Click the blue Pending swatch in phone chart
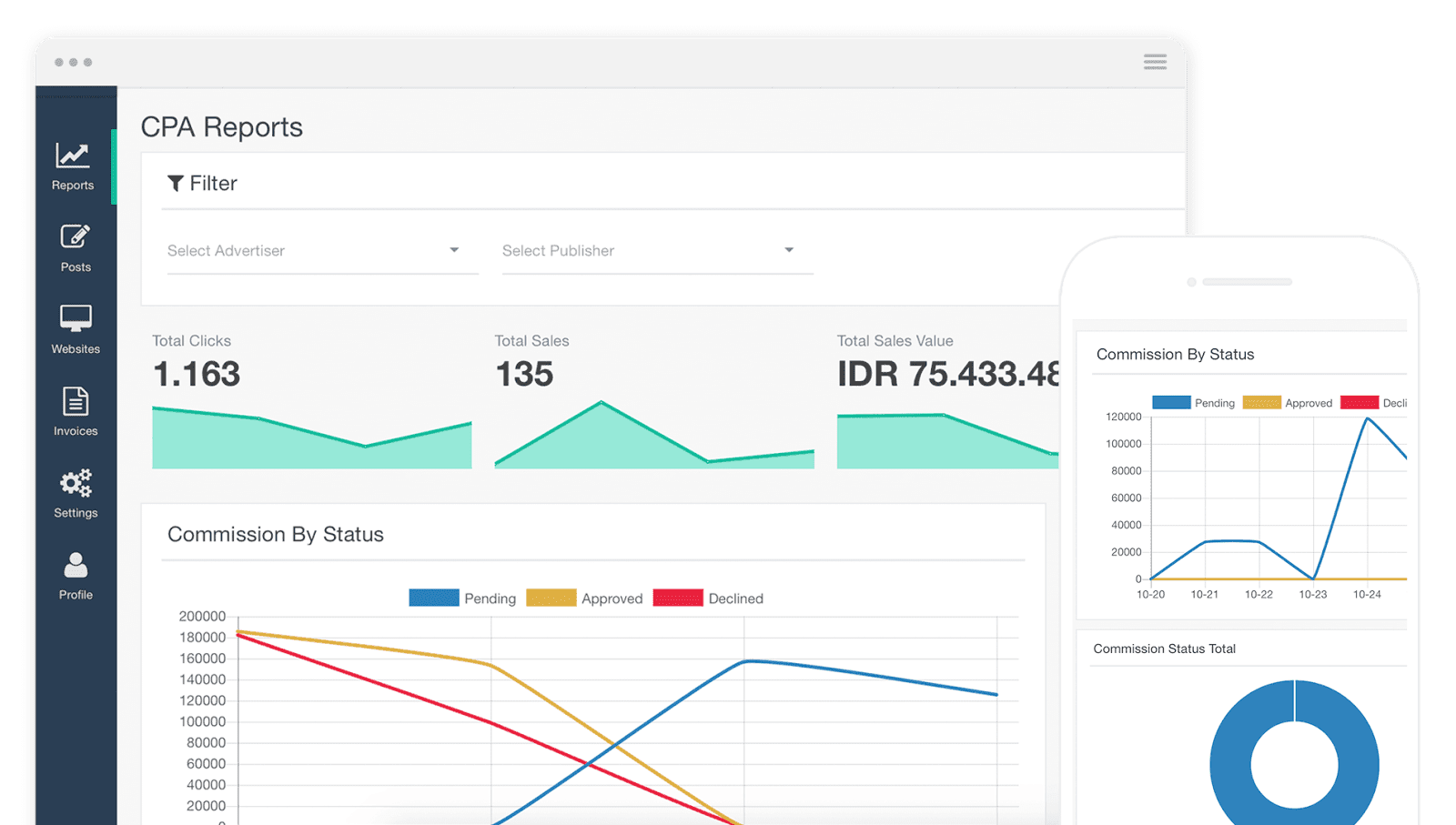 1171,402
